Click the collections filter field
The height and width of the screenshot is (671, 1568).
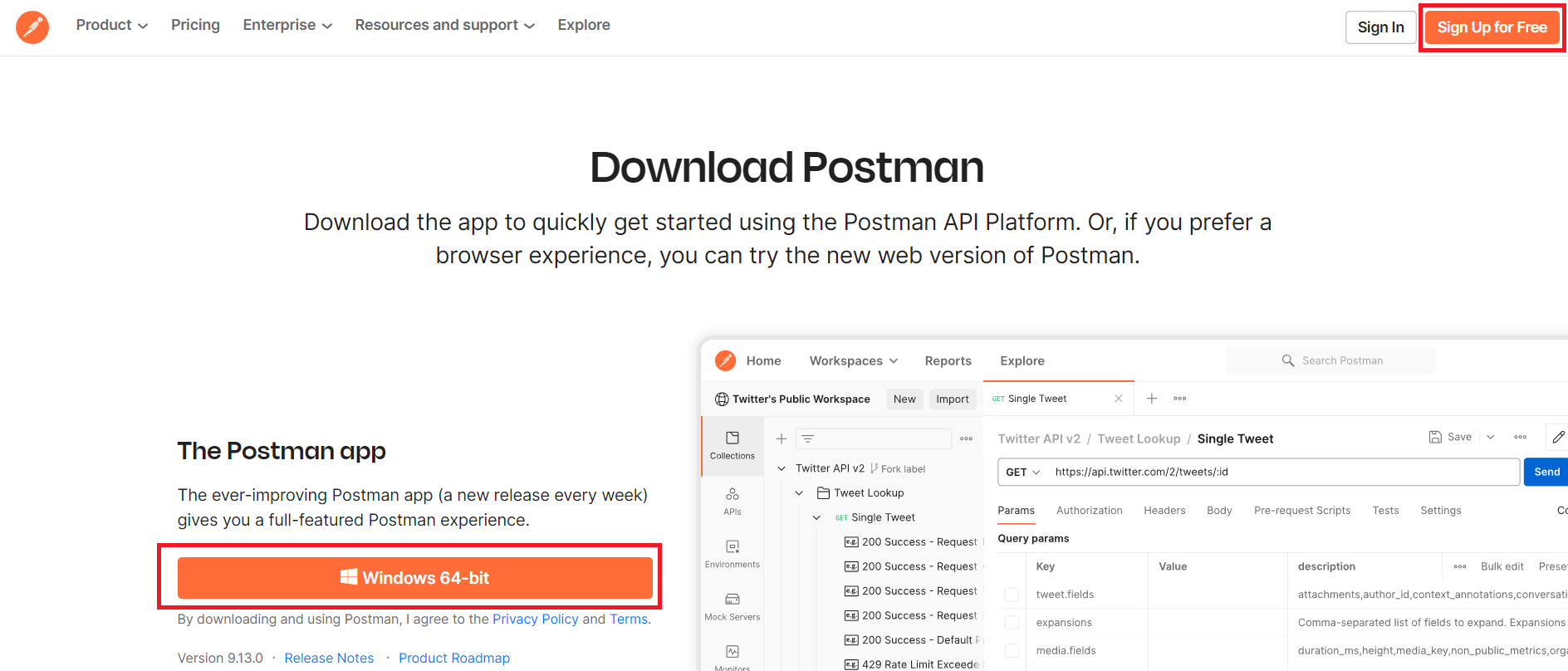tap(874, 438)
